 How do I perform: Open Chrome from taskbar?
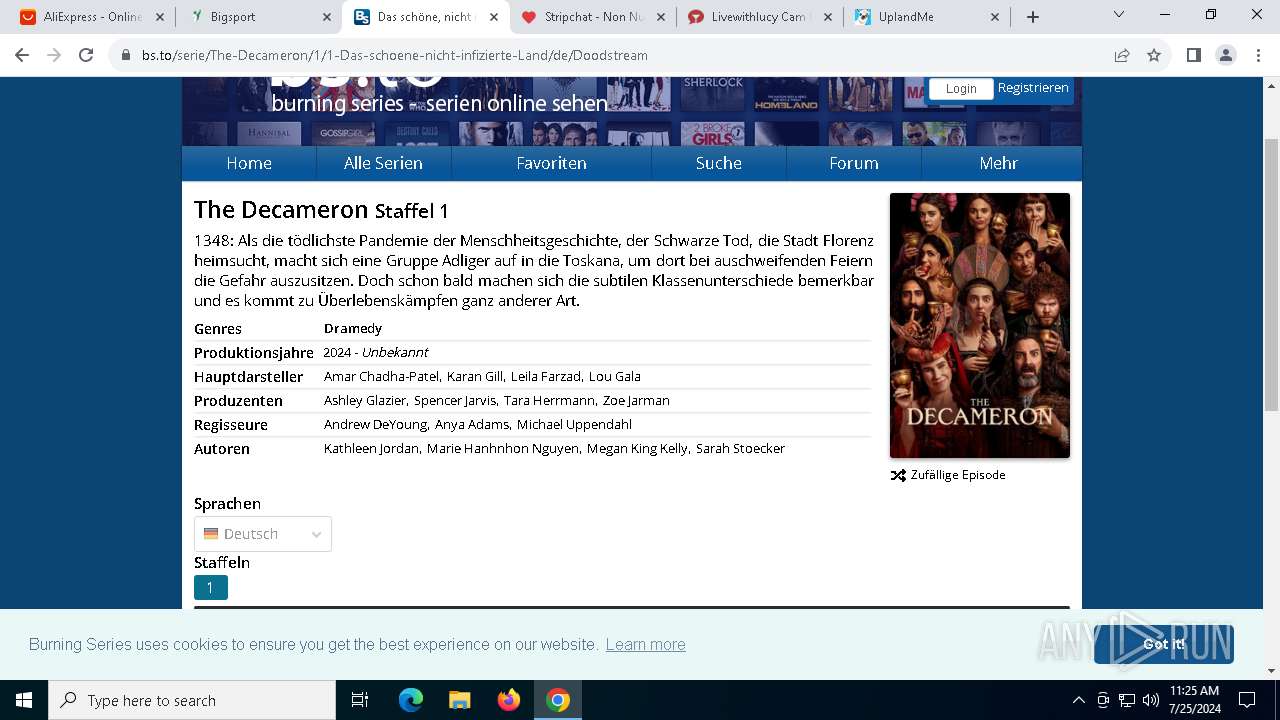coord(558,700)
